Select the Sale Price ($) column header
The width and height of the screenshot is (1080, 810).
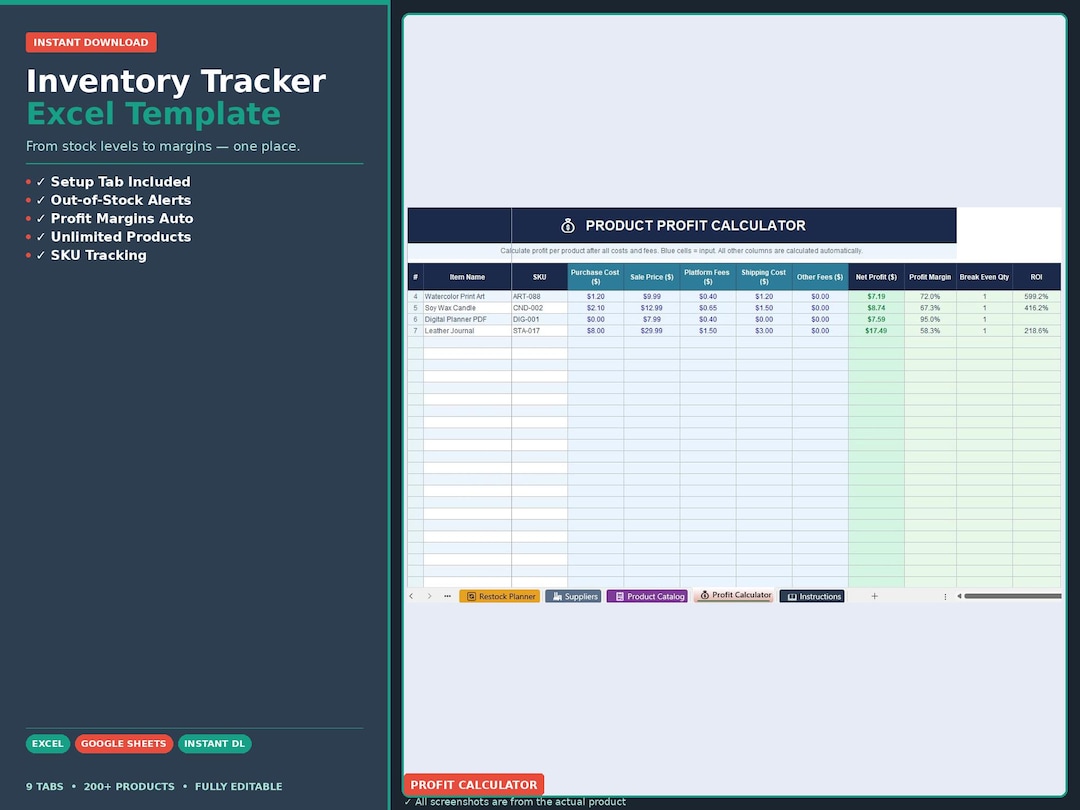pos(652,277)
